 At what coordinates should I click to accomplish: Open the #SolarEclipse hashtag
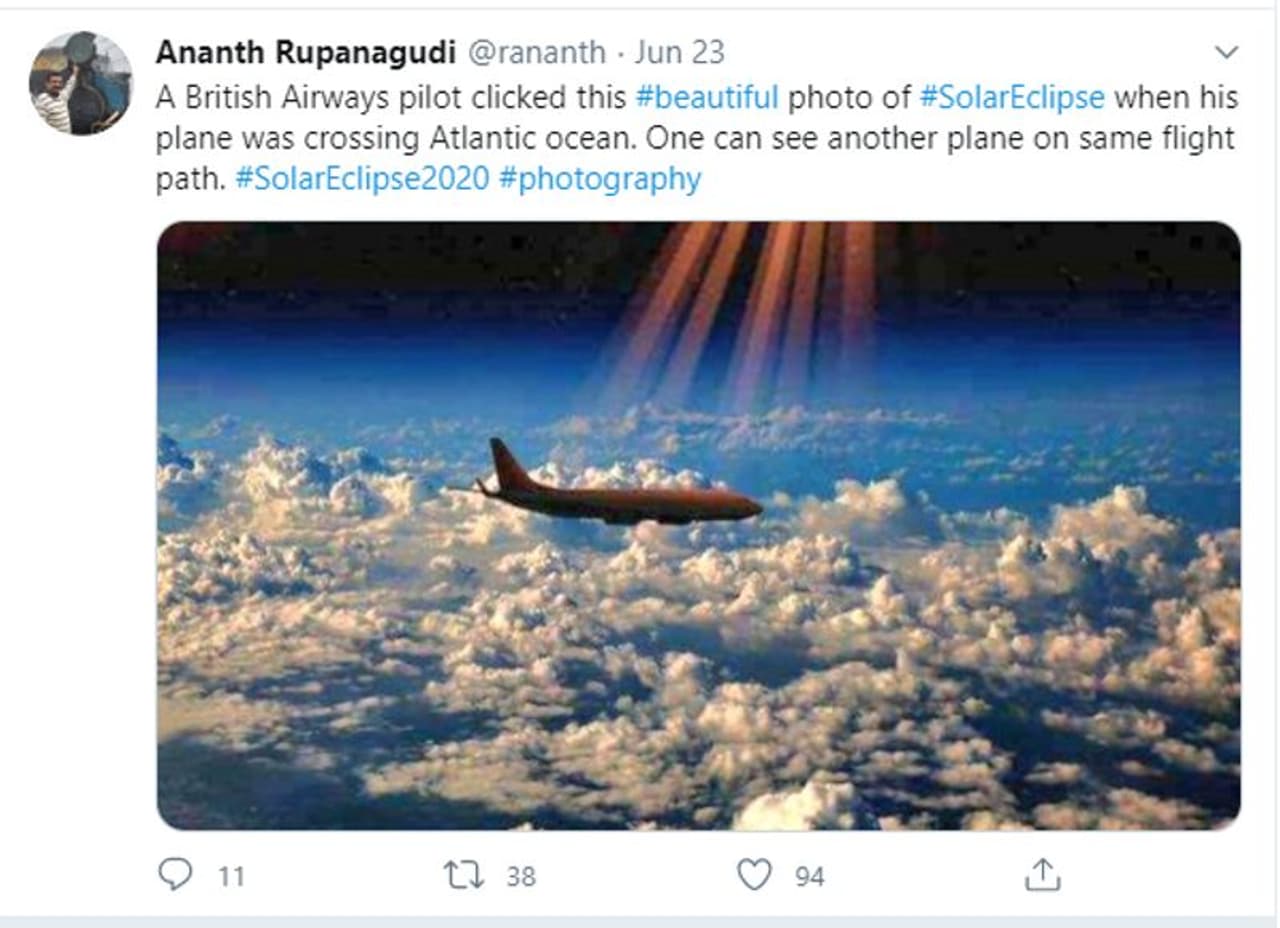[1011, 97]
